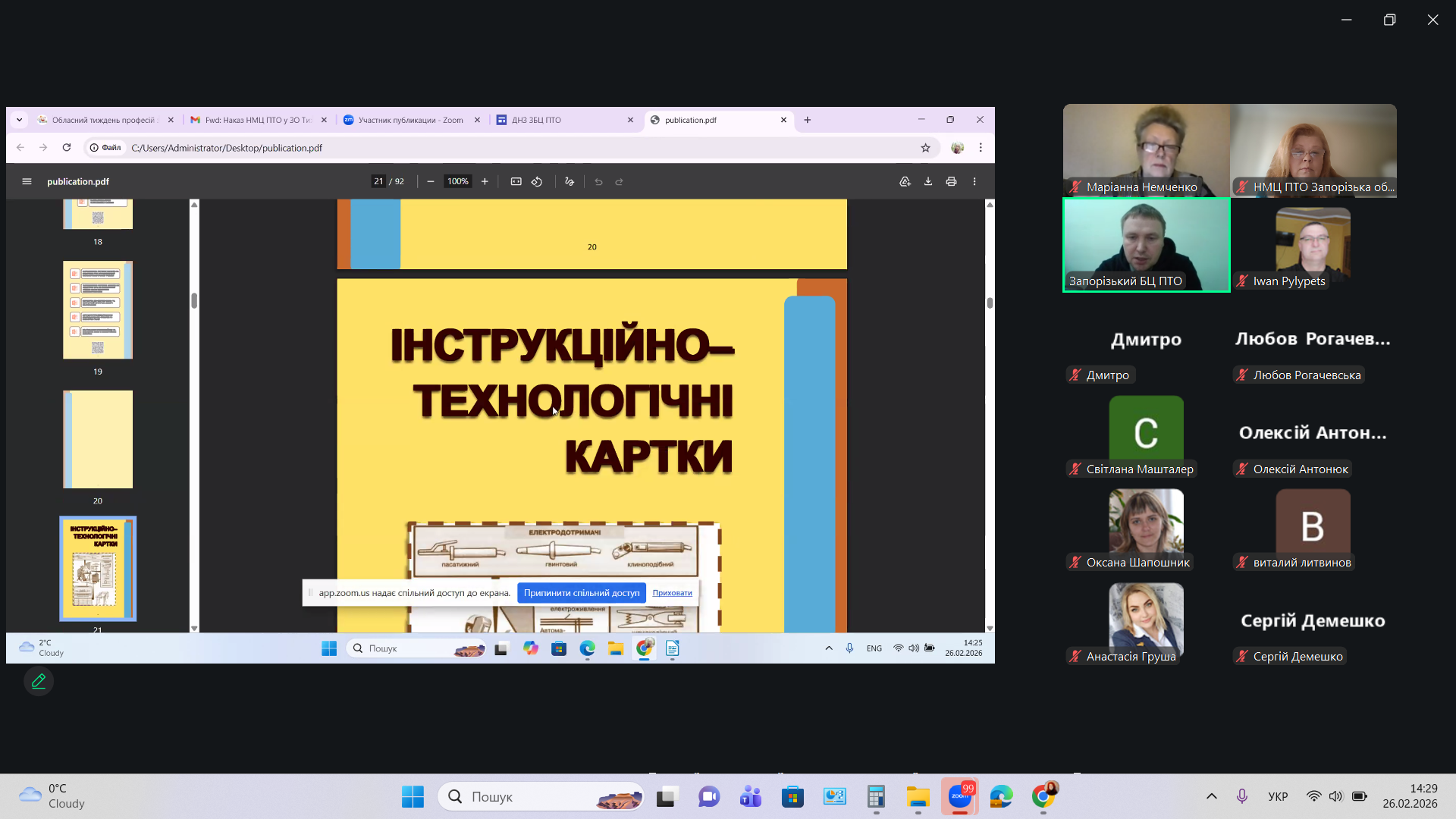Expand hidden system tray icons chevron
Screen dimensions: 1456x819
pos(1211,796)
